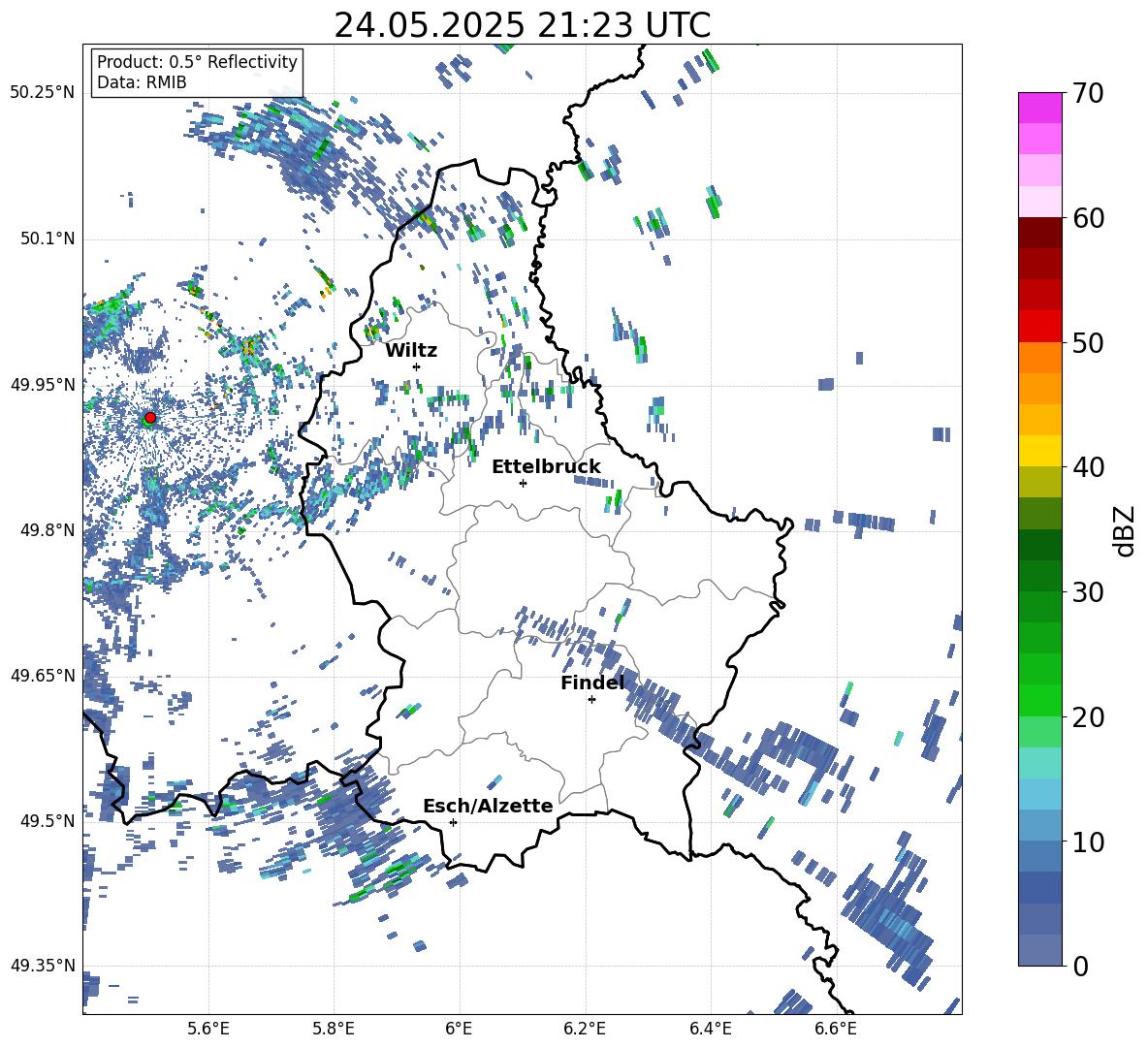
Task: Click the 6°E longitude tick label
Action: (459, 1029)
